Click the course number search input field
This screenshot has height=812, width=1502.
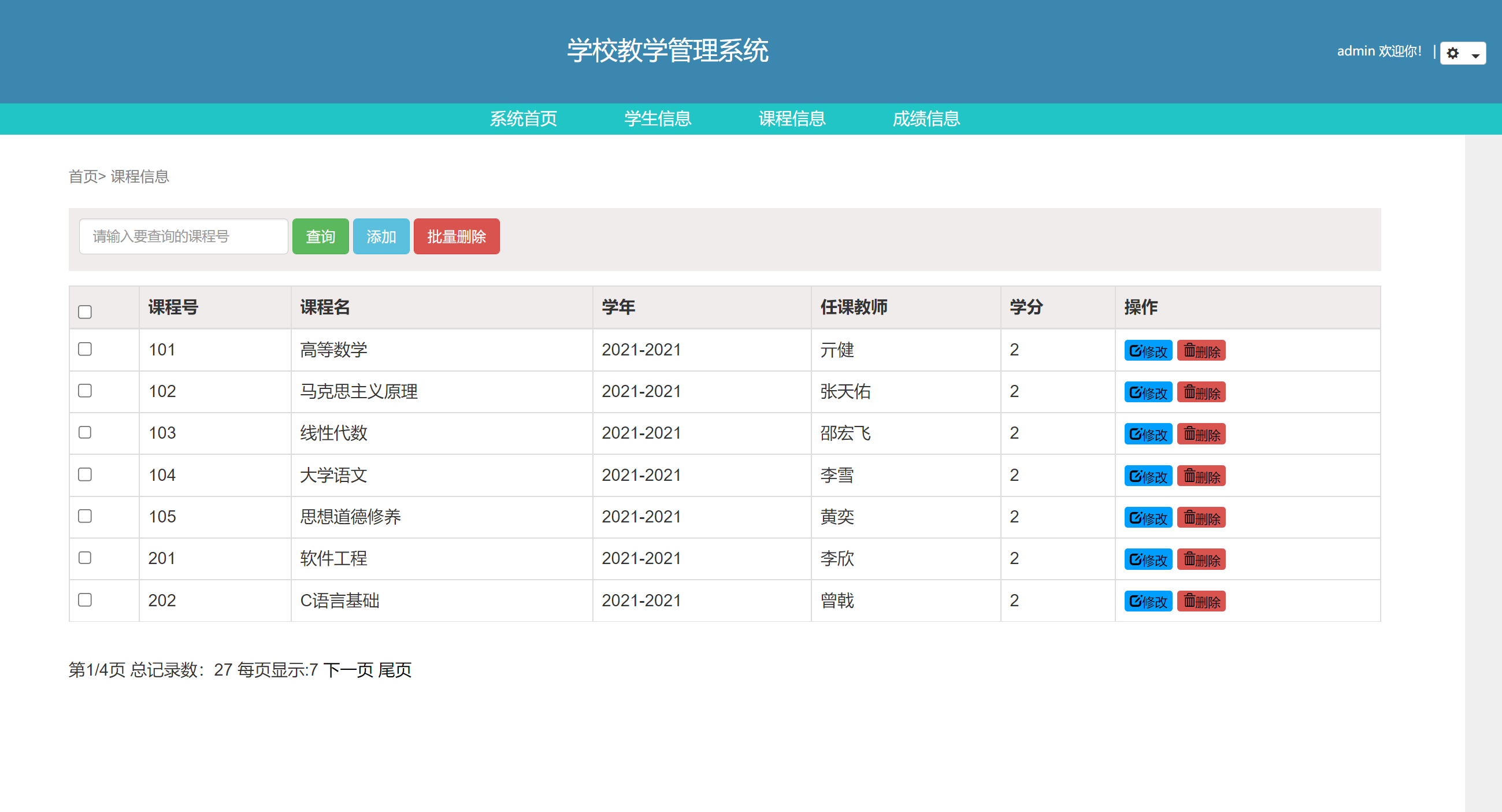pos(183,236)
